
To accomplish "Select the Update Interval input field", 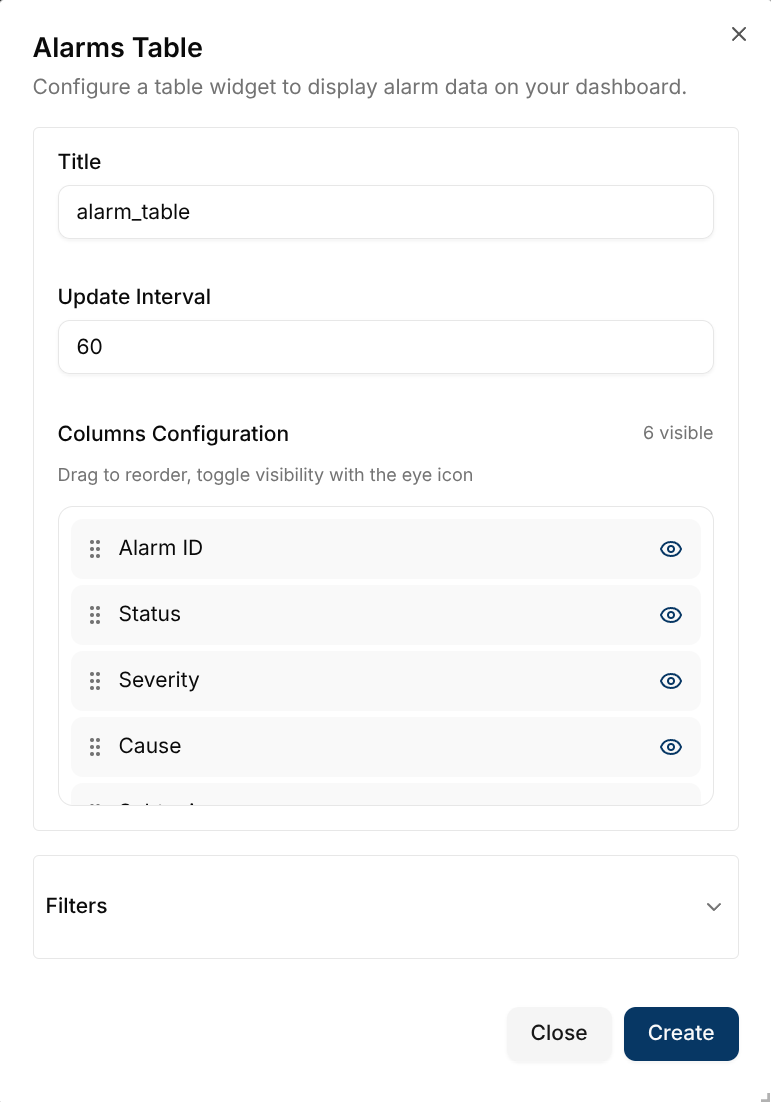I will coord(385,346).
